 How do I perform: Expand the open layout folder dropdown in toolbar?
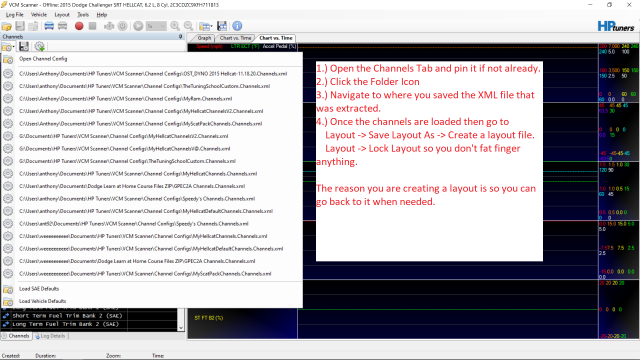[212, 27]
